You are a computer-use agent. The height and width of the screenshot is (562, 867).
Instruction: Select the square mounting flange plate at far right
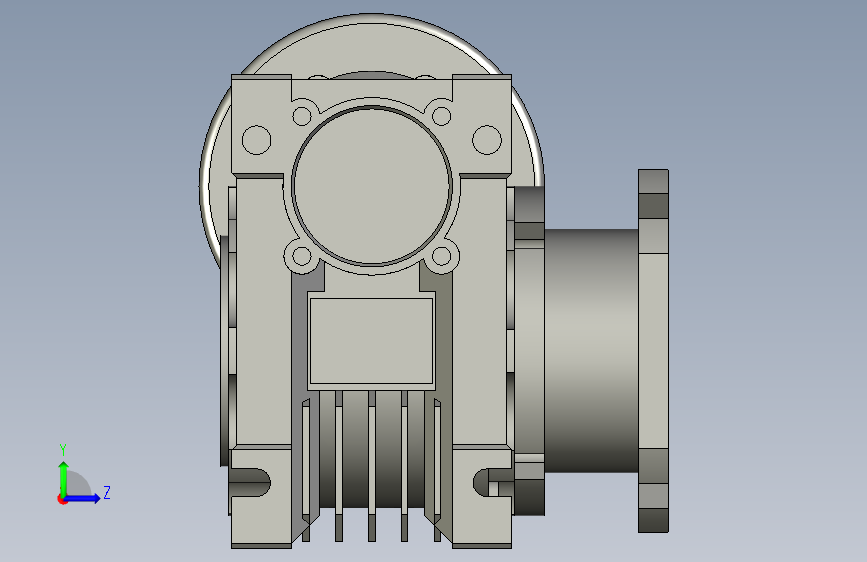(653, 351)
